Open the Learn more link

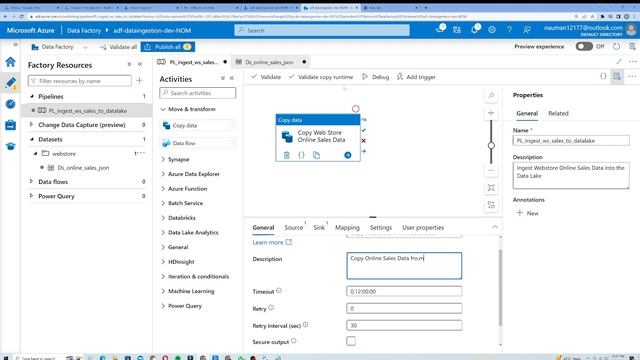[272, 242]
